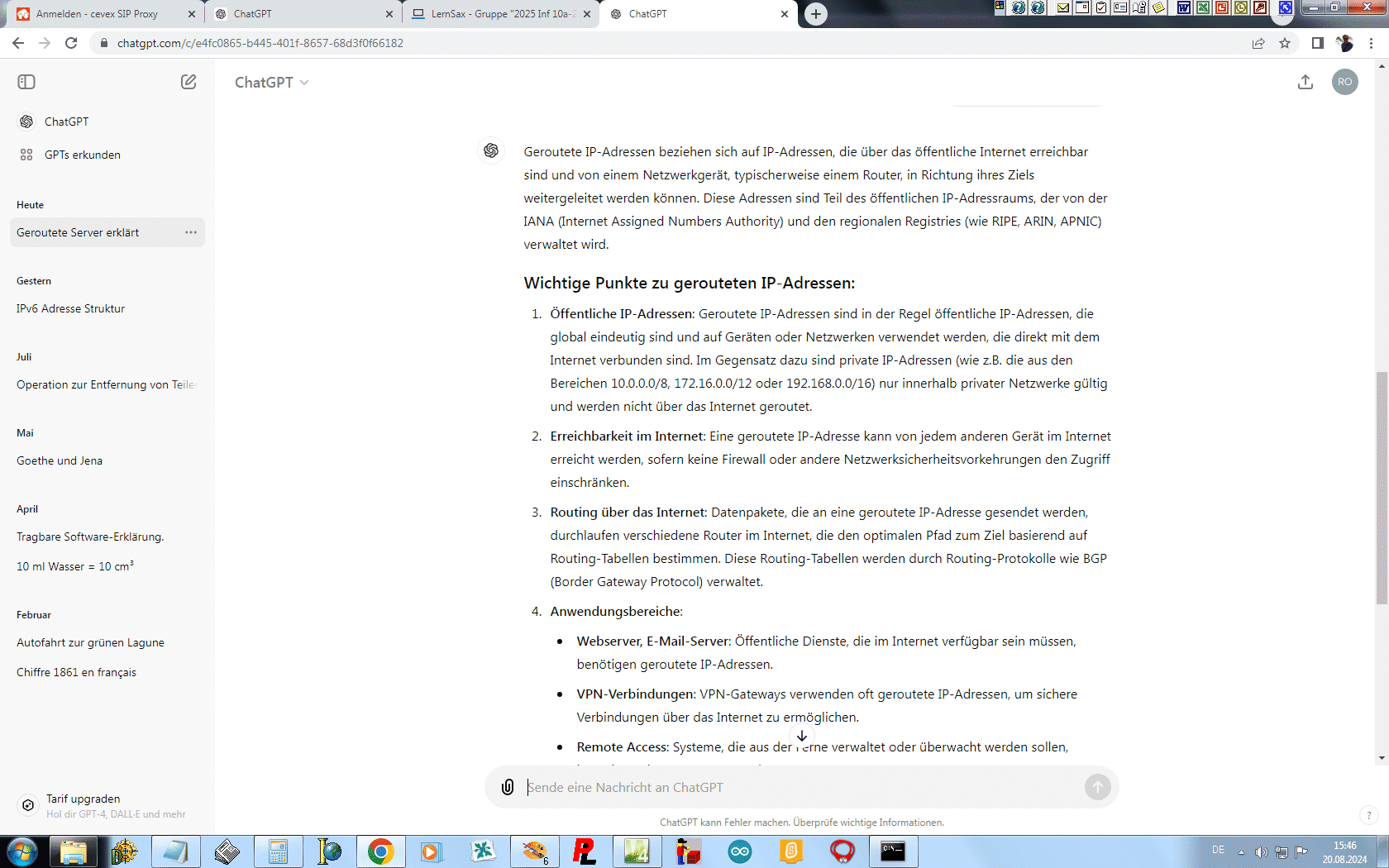Open the Chrome three-dot menu
Image resolution: width=1389 pixels, height=868 pixels.
(x=1372, y=43)
